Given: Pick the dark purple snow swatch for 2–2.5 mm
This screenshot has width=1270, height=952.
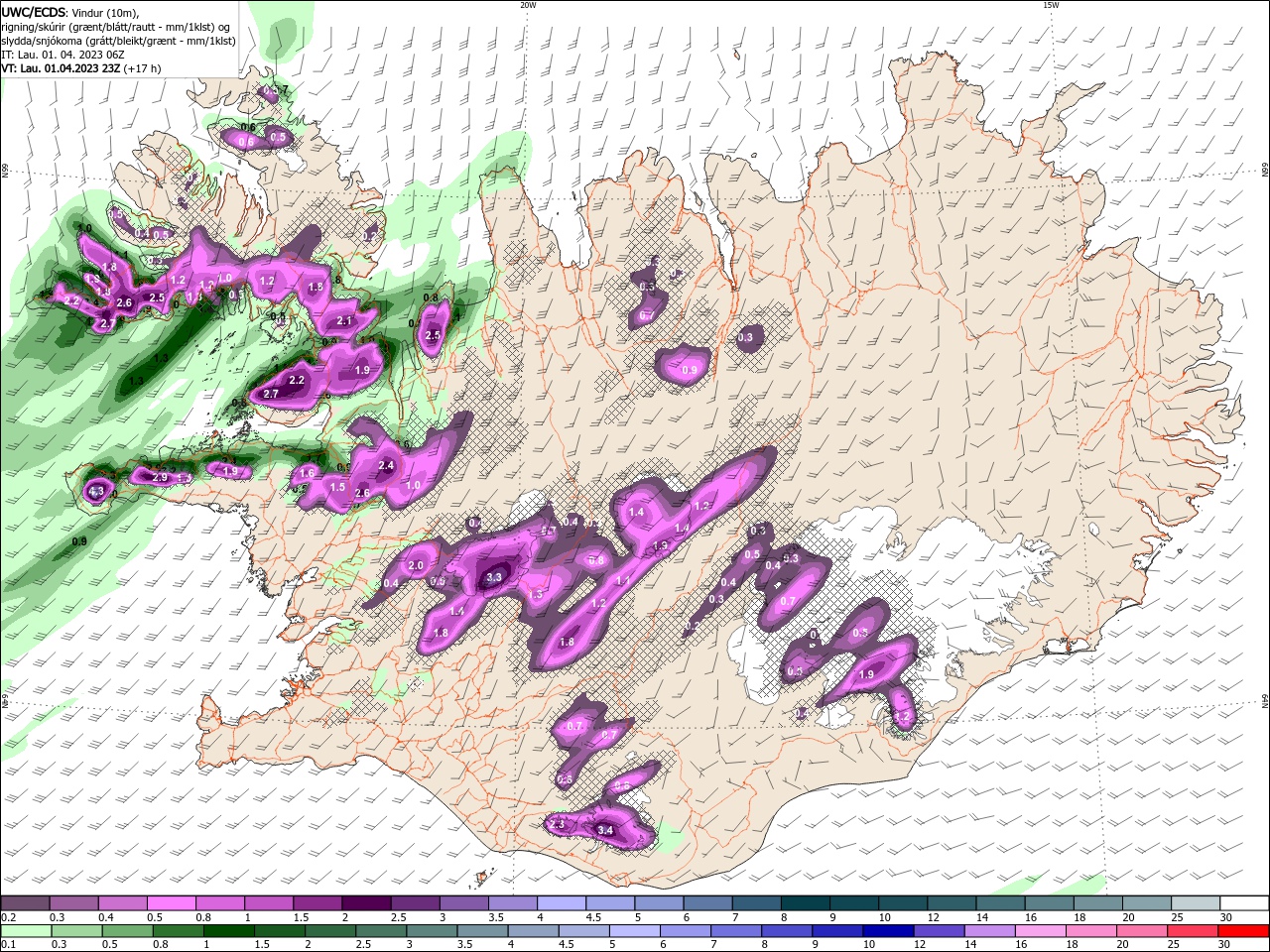Looking at the screenshot, I should point(366,903).
